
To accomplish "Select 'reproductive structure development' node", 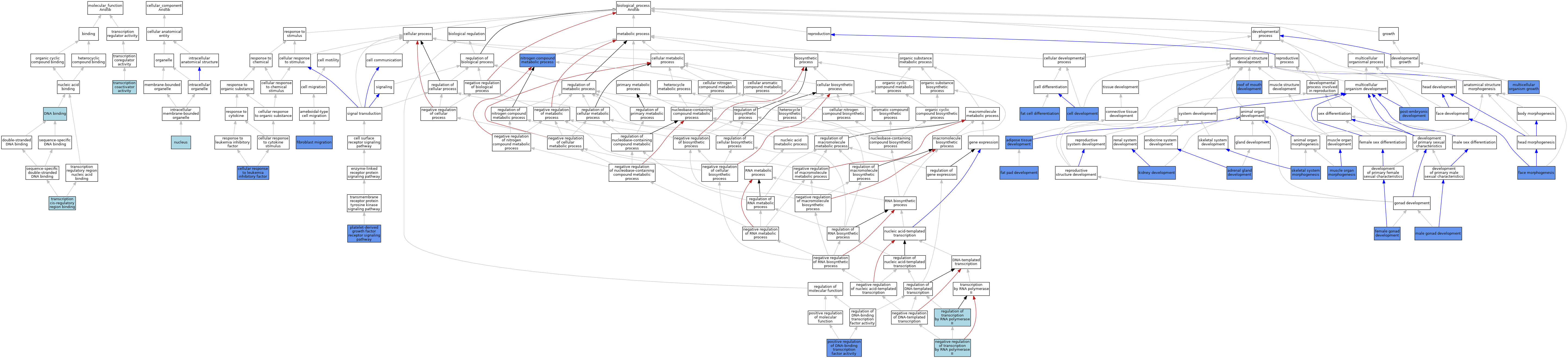I will pos(1076,172).
